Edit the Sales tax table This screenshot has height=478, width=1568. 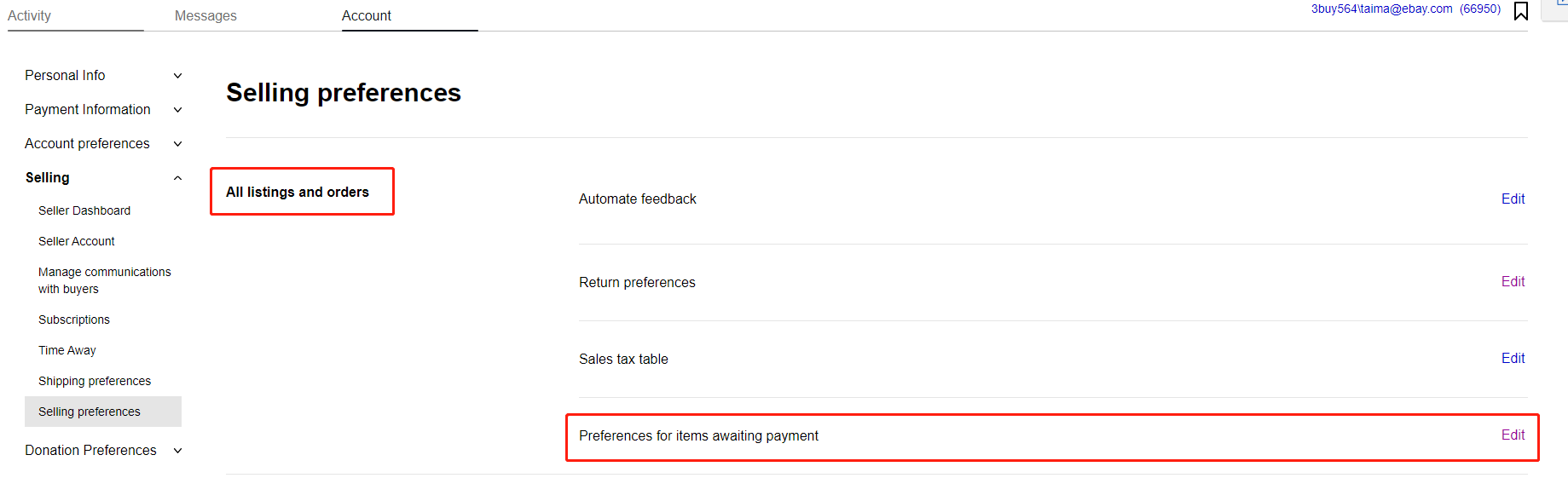[1513, 358]
